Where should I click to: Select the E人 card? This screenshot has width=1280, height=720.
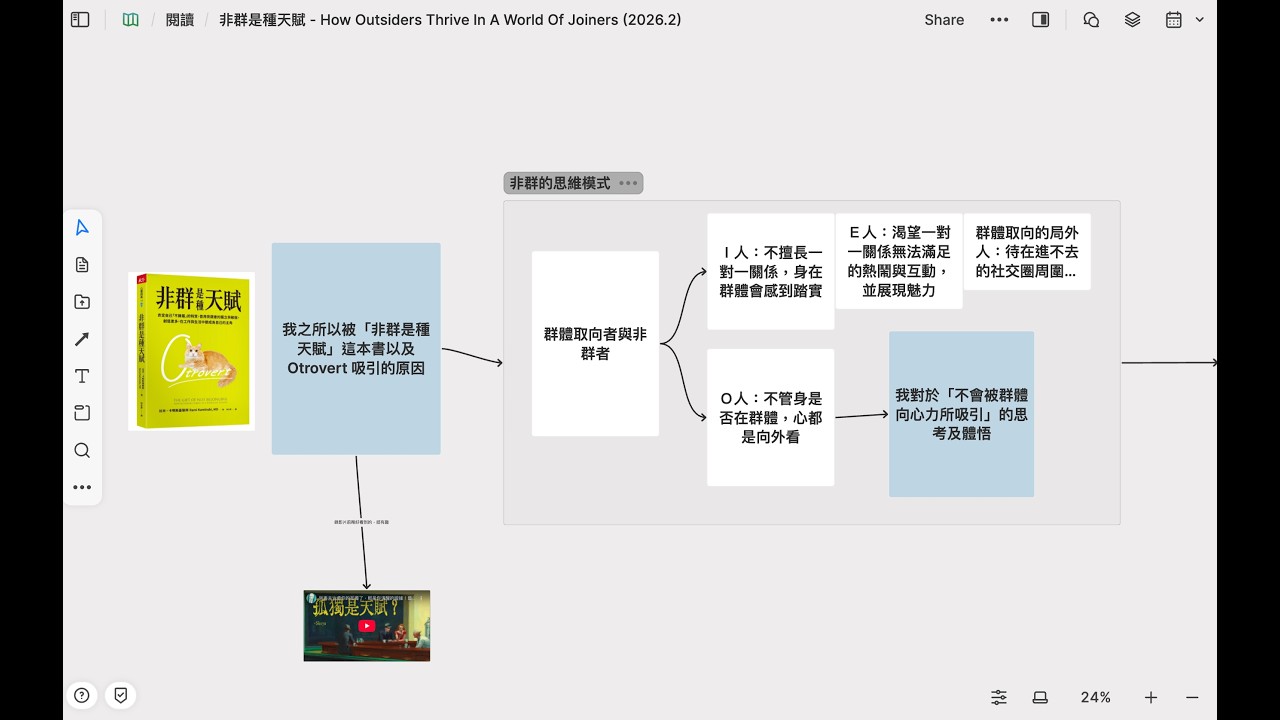[899, 261]
